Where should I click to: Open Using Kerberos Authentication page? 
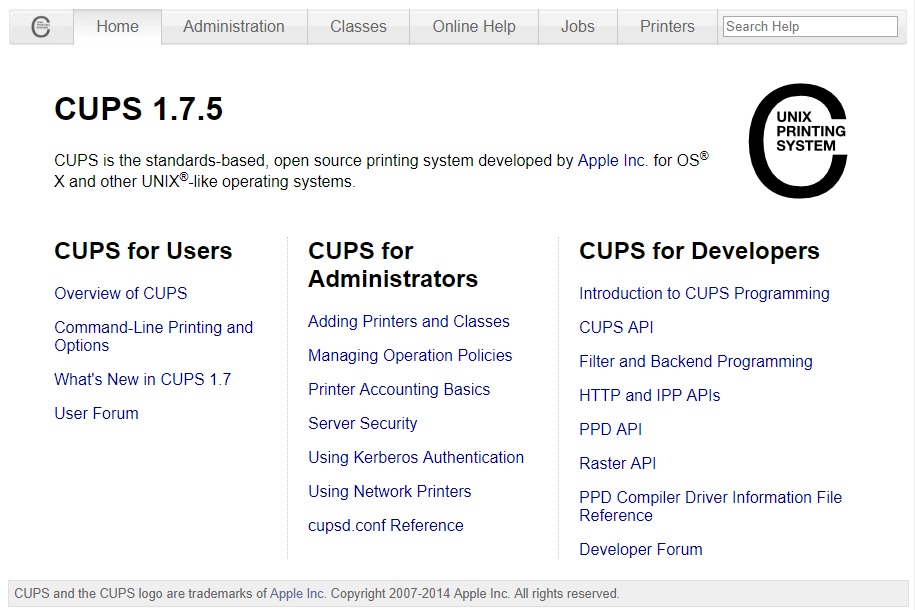(x=416, y=457)
